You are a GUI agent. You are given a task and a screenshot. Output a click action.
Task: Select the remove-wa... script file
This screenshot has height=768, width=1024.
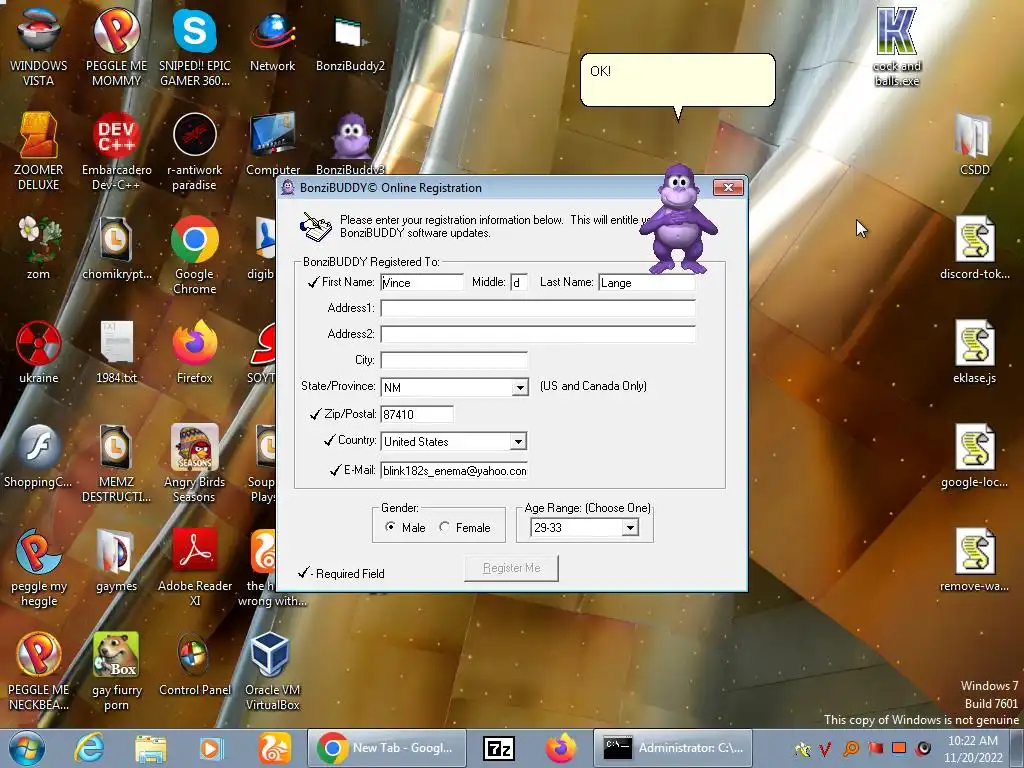[x=974, y=560]
